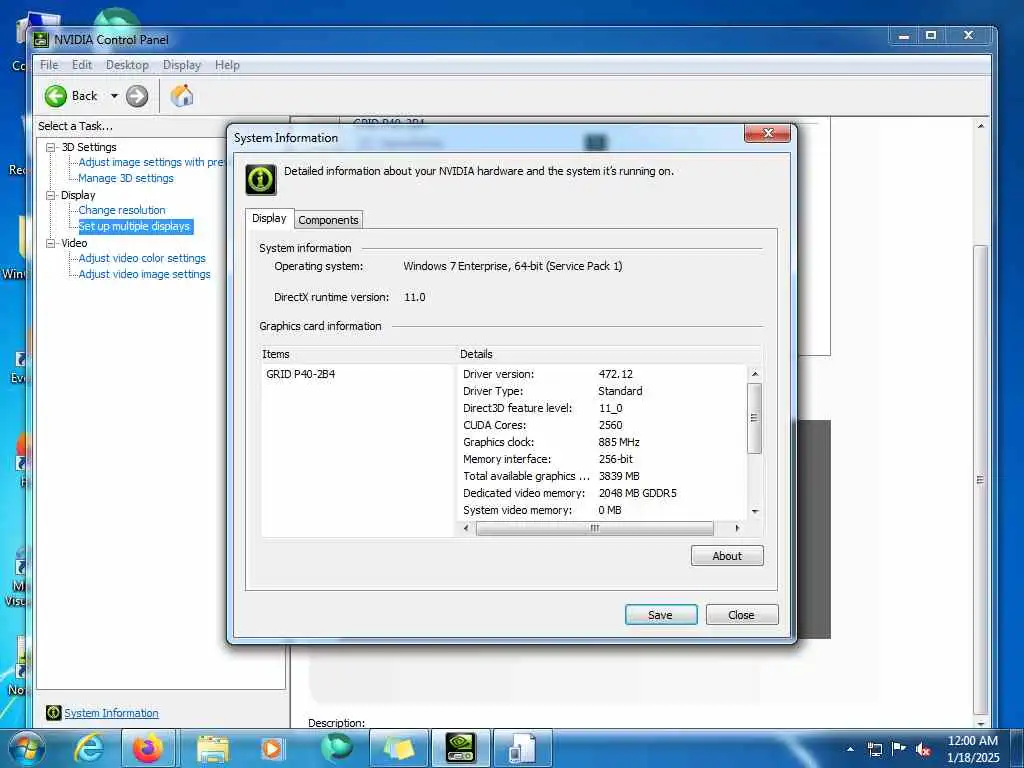1024x768 pixels.
Task: Select GRID P40-2B4 in Items list
Action: coord(300,374)
